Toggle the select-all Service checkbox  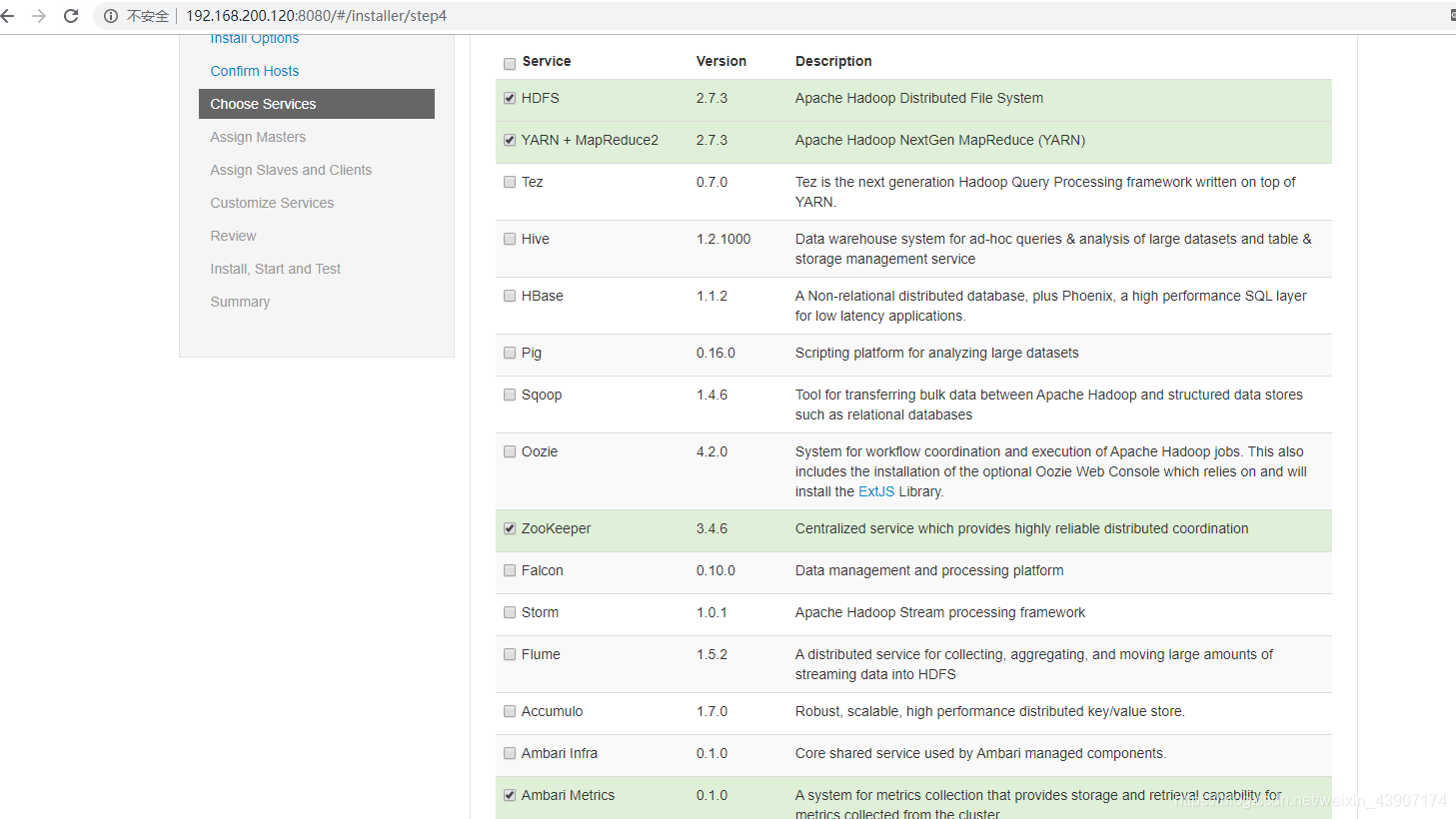point(510,64)
